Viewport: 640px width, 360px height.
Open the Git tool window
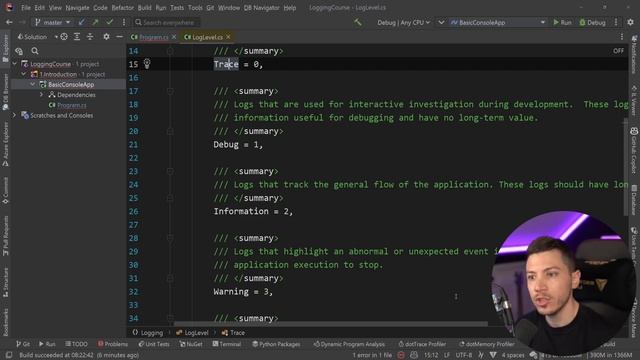coord(23,344)
